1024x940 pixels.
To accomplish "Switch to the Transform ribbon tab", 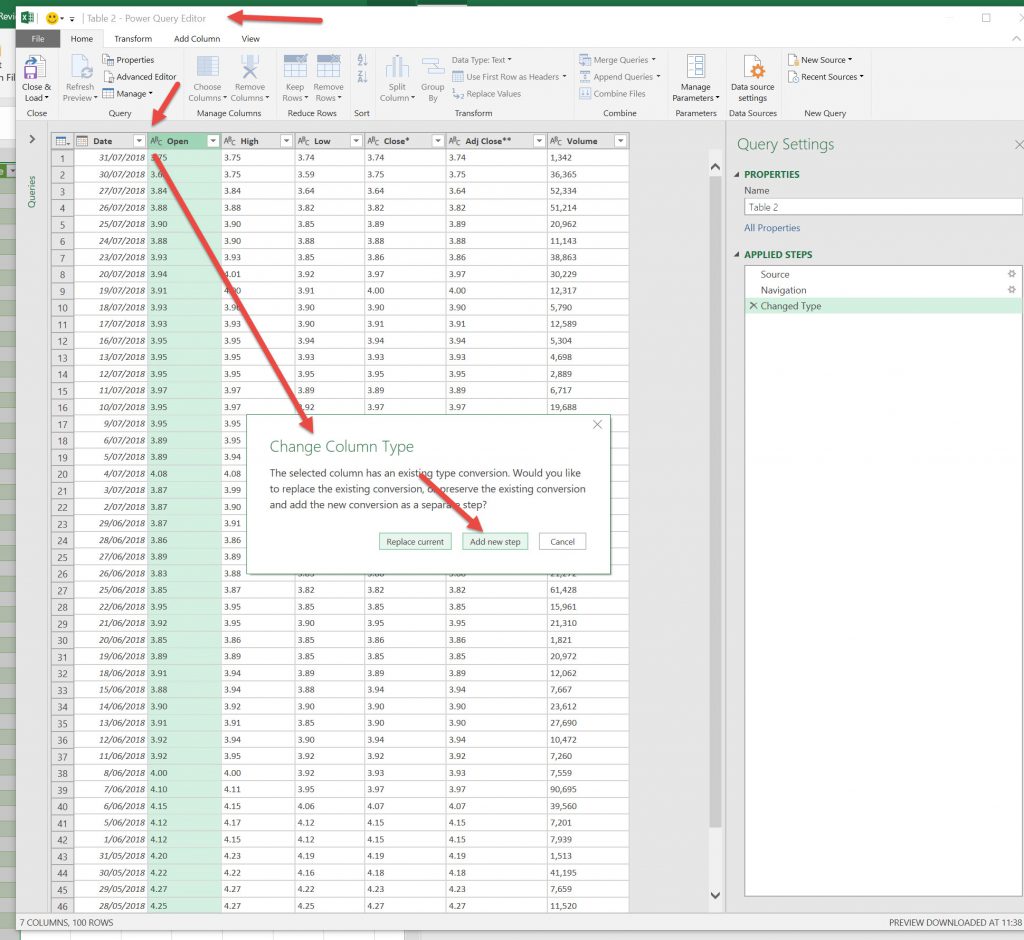I will [x=133, y=39].
